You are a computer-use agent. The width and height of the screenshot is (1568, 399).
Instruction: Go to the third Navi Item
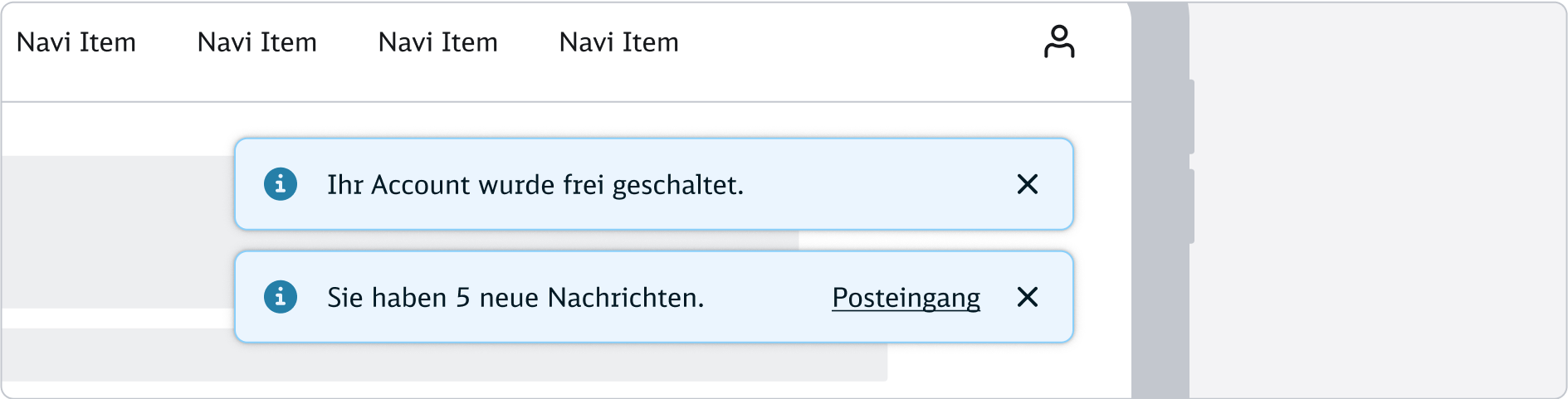coord(437,42)
